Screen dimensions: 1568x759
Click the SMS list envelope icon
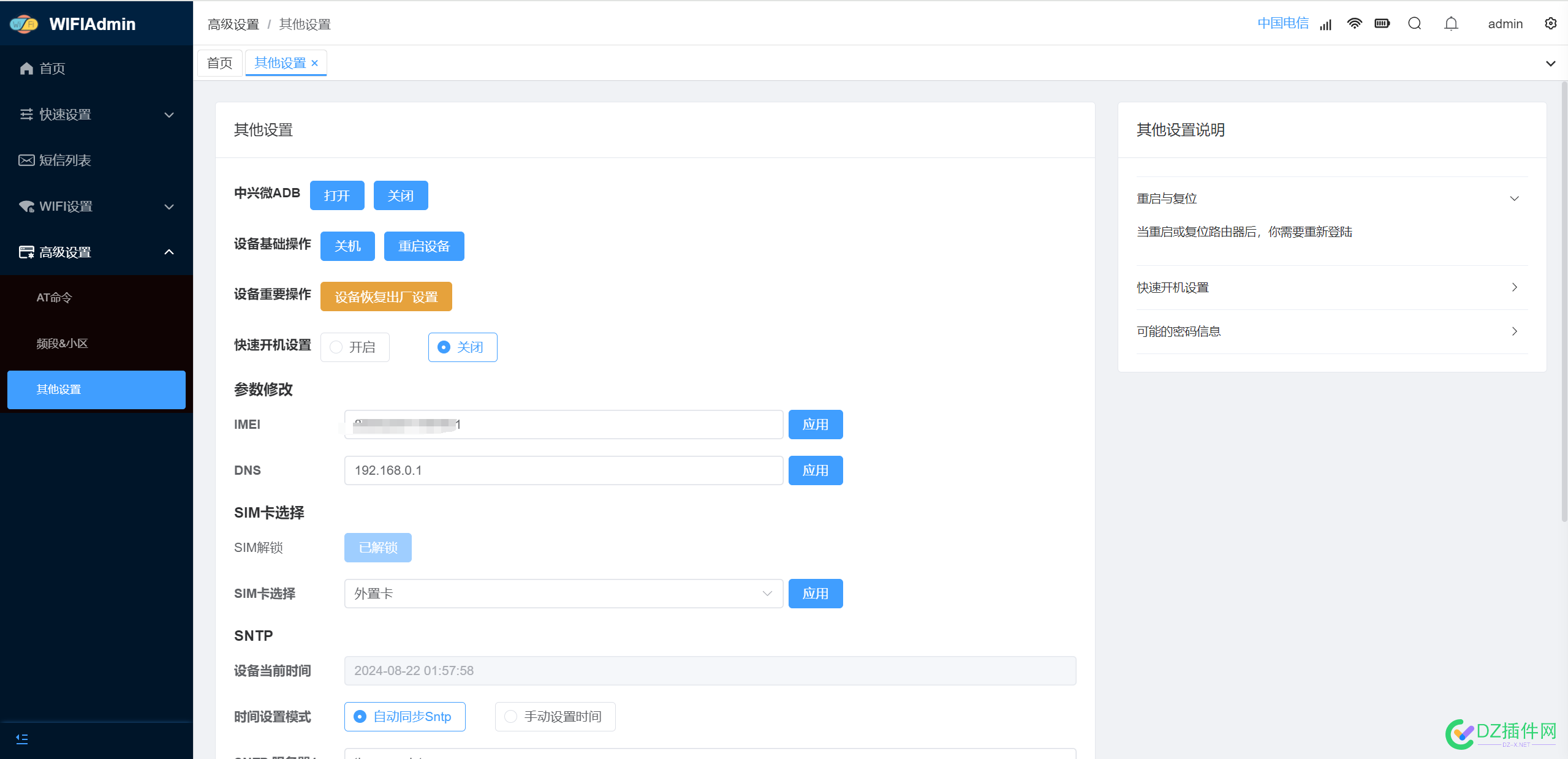click(x=26, y=160)
